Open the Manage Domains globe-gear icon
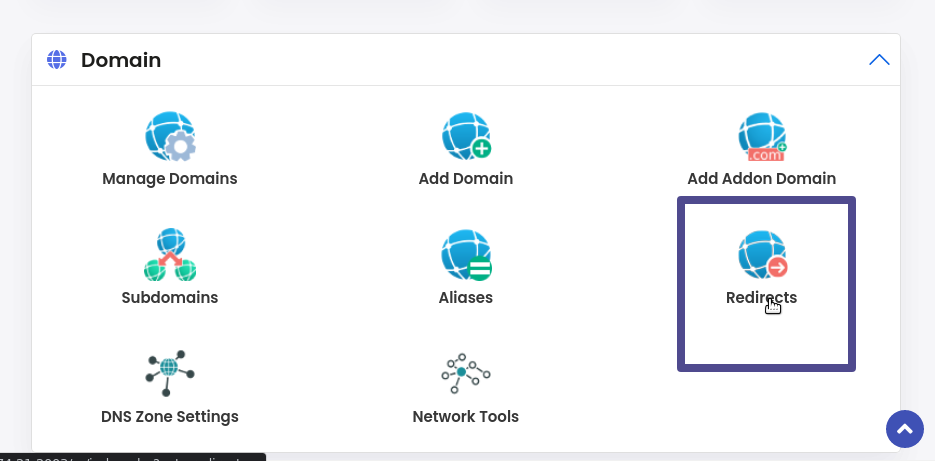This screenshot has height=461, width=935. (170, 136)
